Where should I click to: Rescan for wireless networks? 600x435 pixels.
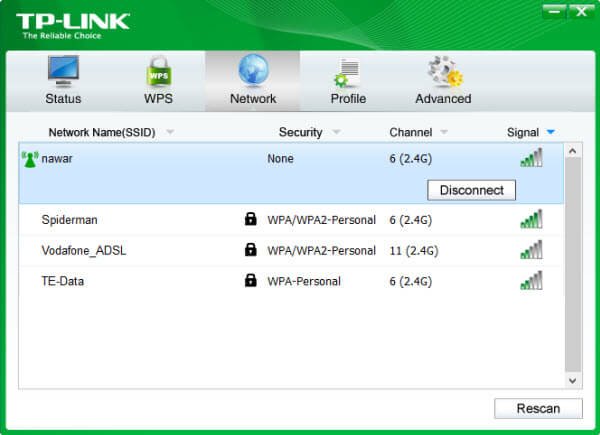click(538, 409)
